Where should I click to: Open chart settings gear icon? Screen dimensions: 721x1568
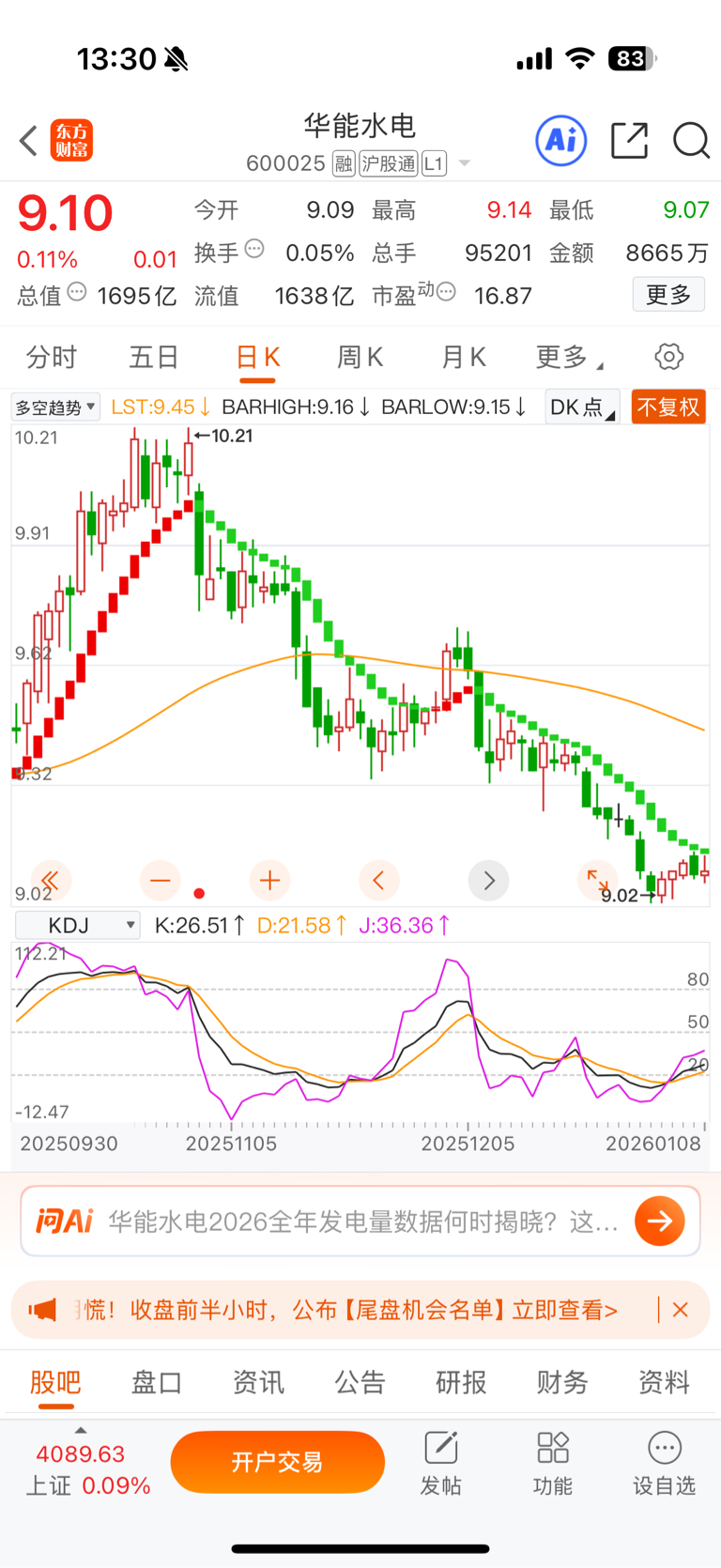668,357
